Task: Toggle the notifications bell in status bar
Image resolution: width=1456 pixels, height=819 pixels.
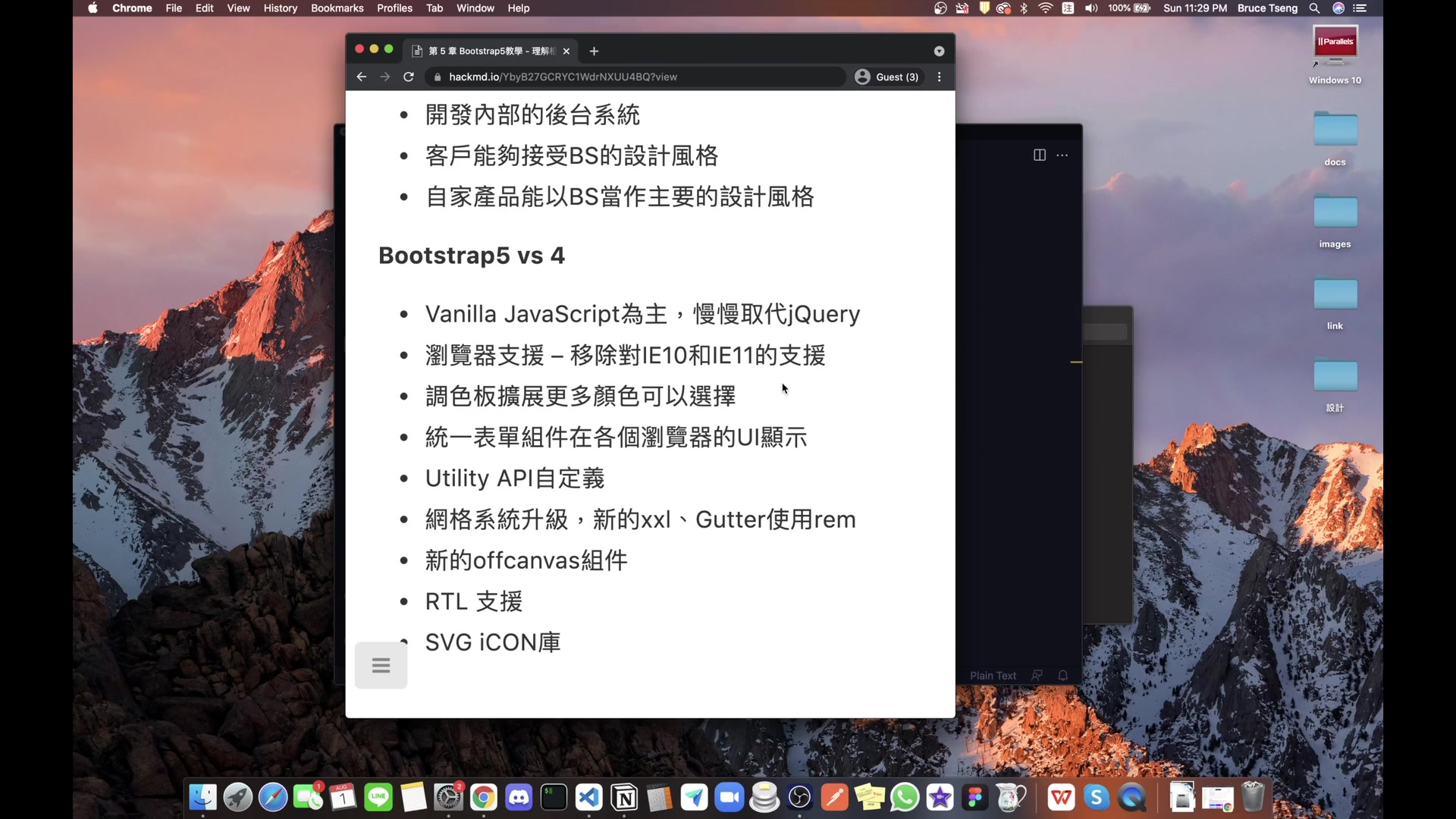Action: 1062,676
